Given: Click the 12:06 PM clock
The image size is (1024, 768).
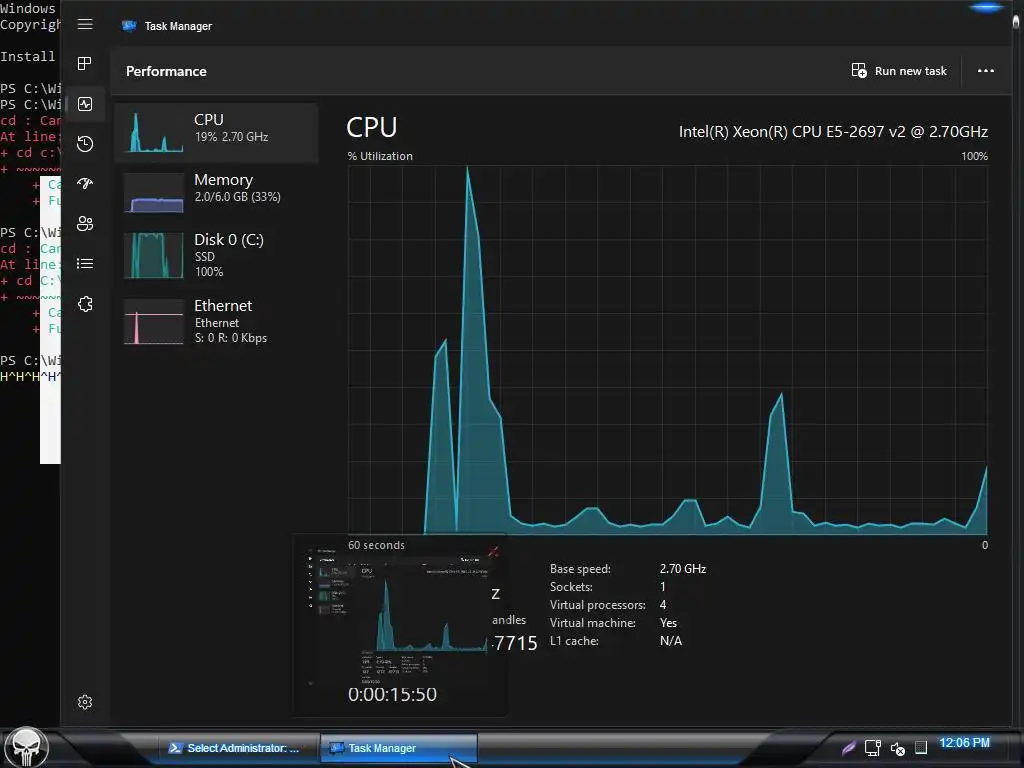Looking at the screenshot, I should point(964,743).
